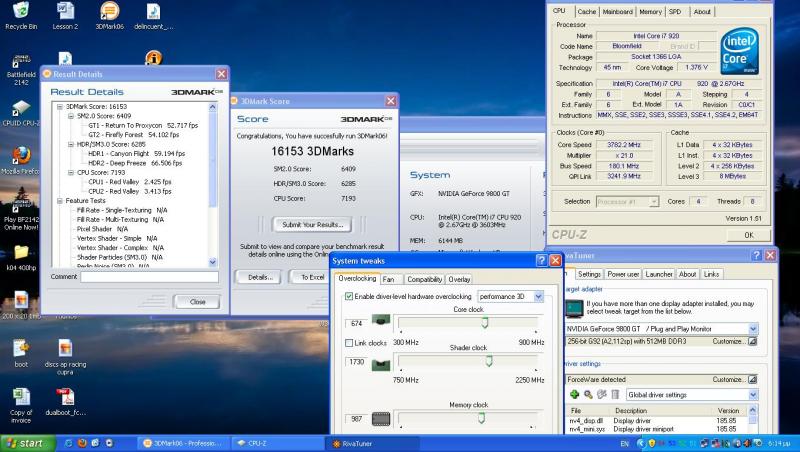
Task: Collapse the Feature Tests tree node
Action: [60, 201]
